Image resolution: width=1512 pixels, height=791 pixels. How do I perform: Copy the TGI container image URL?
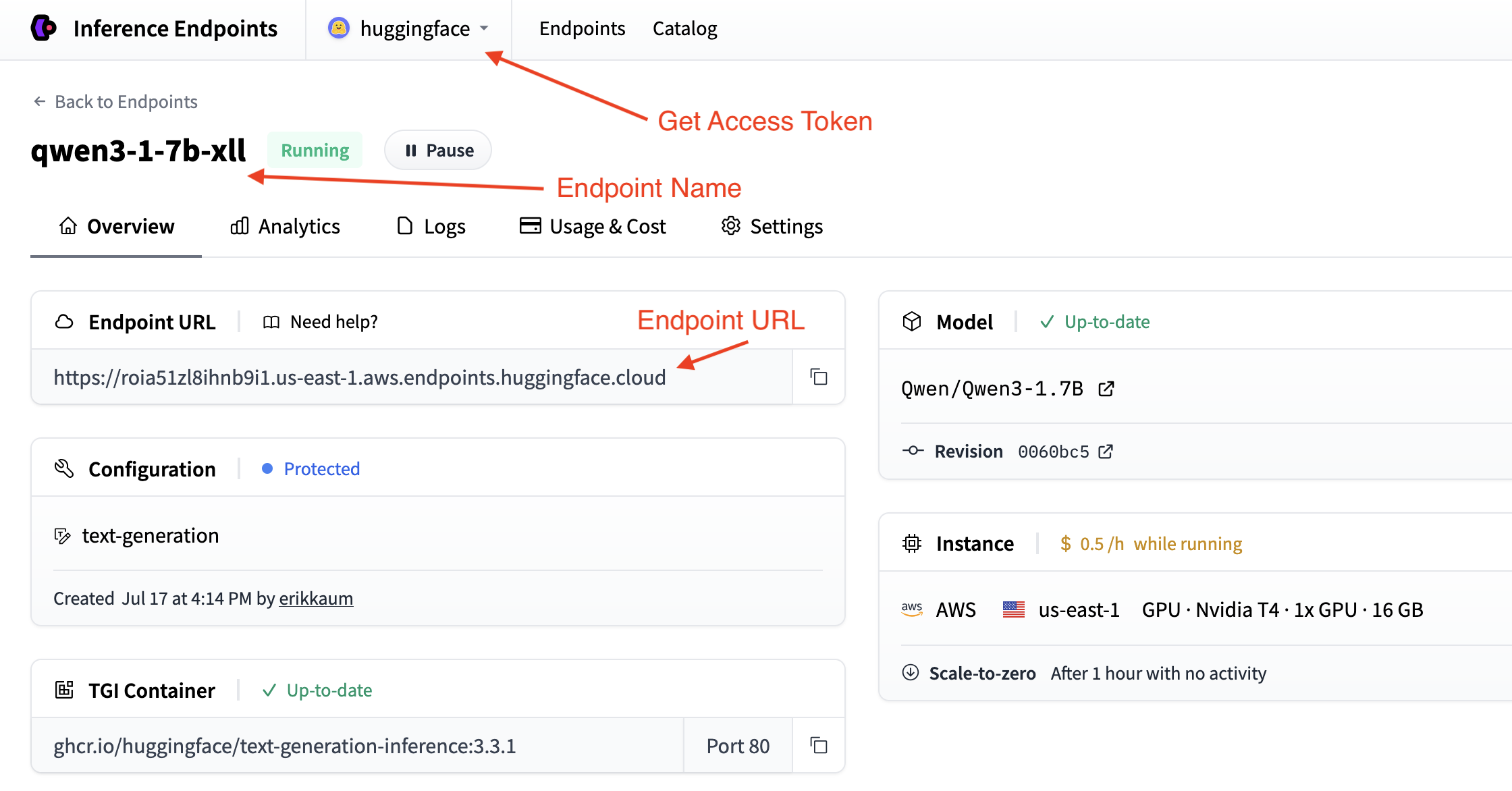point(819,745)
